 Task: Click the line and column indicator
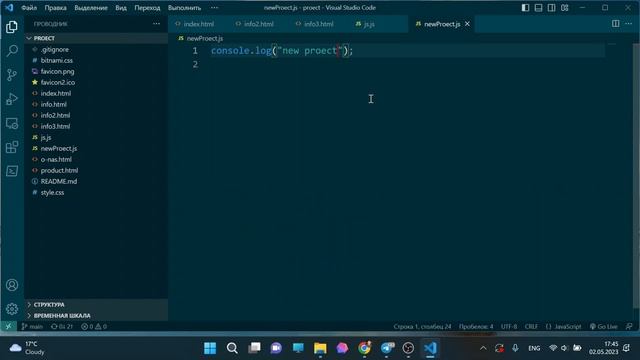(x=422, y=327)
